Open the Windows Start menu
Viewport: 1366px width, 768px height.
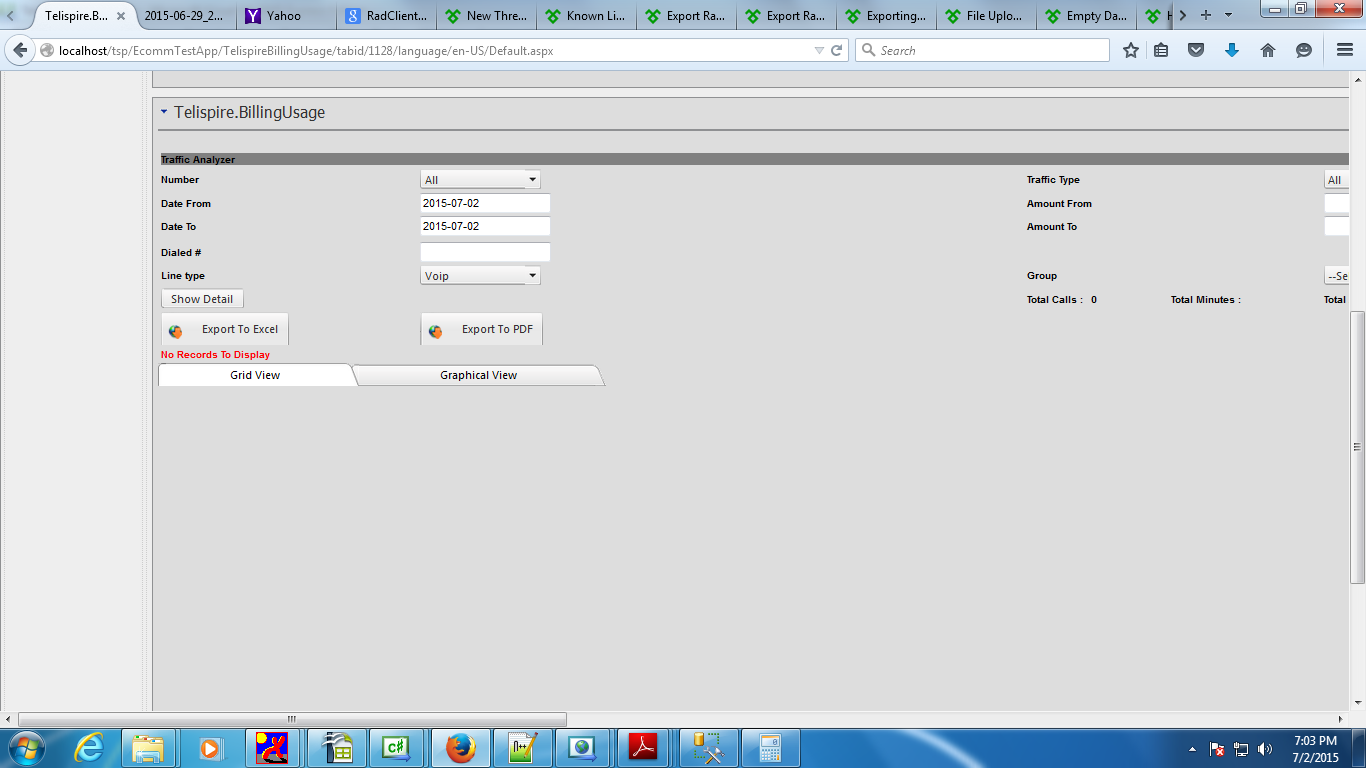(x=25, y=748)
